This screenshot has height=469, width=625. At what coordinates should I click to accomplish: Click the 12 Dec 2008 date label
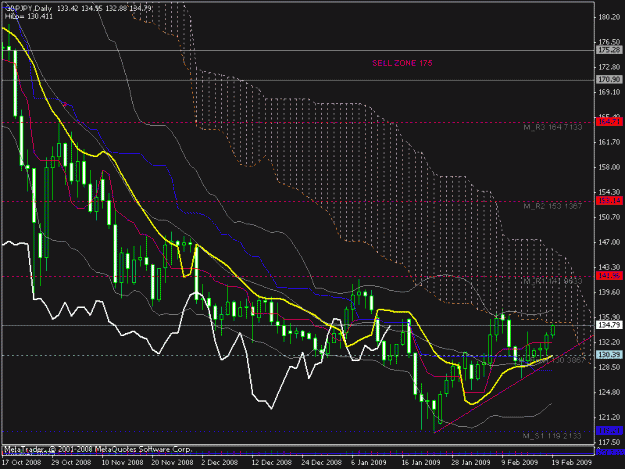[271, 463]
